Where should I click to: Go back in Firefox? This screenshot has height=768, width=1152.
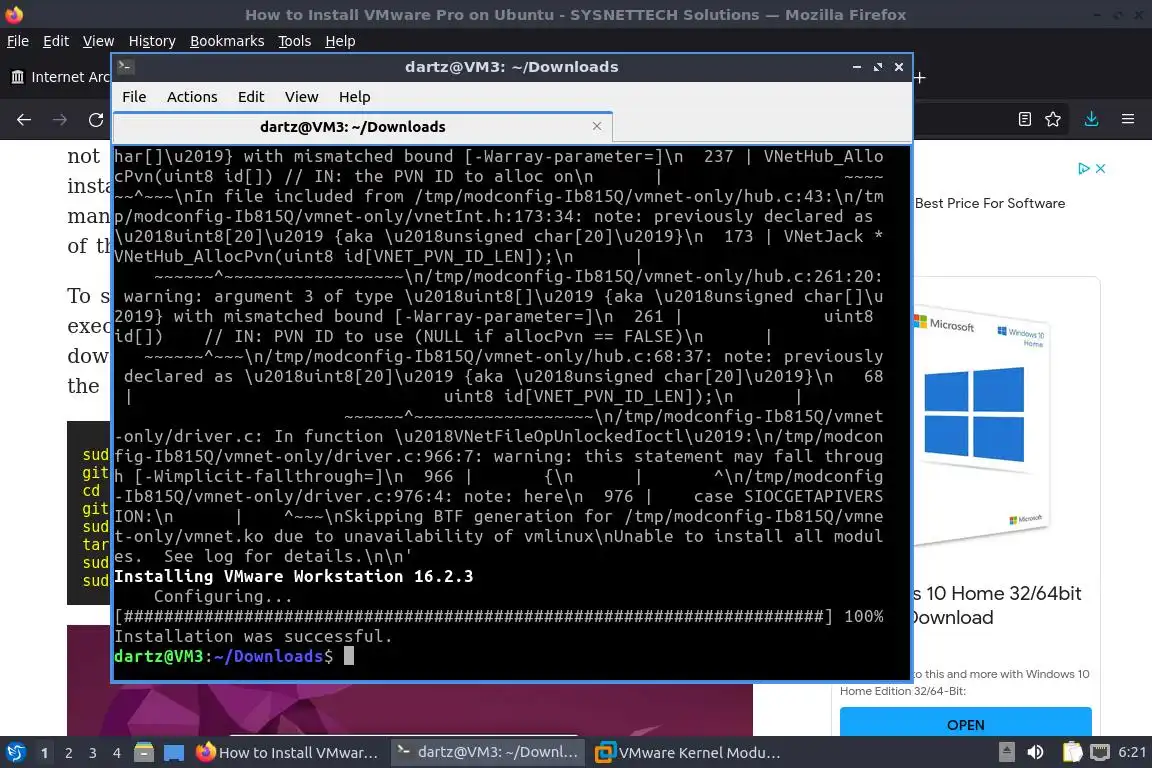[x=24, y=120]
